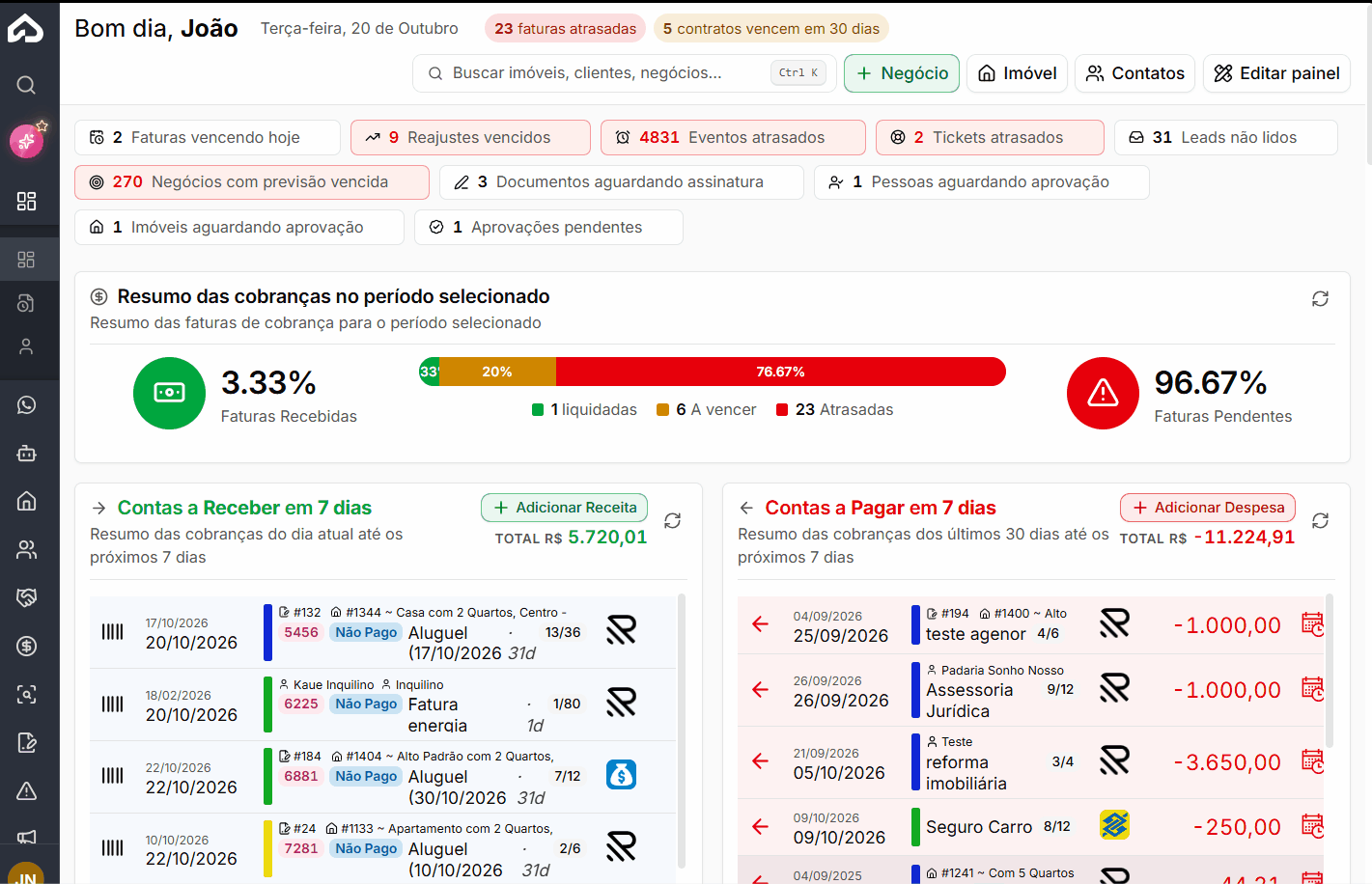Viewport: 1372px width, 884px height.
Task: Open the 31 Leads não lidos chip
Action: [1226, 138]
